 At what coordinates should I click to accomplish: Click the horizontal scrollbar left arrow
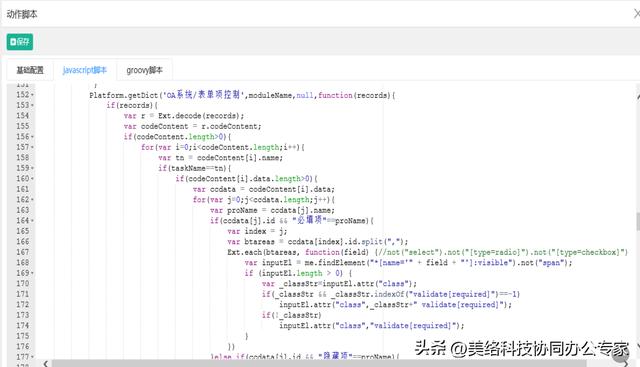pos(45,363)
